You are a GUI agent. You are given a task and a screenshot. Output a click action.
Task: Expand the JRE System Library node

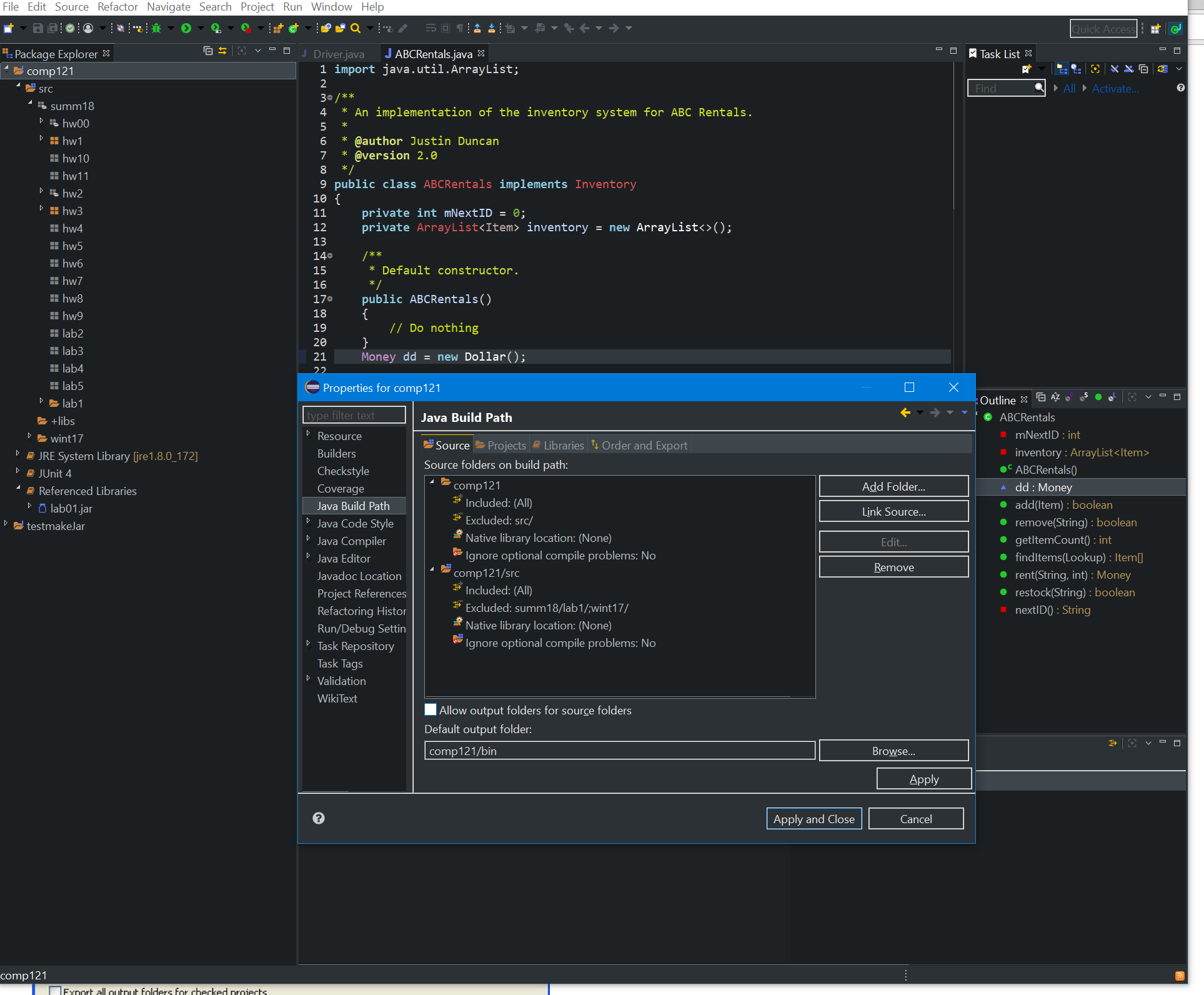coord(17,454)
